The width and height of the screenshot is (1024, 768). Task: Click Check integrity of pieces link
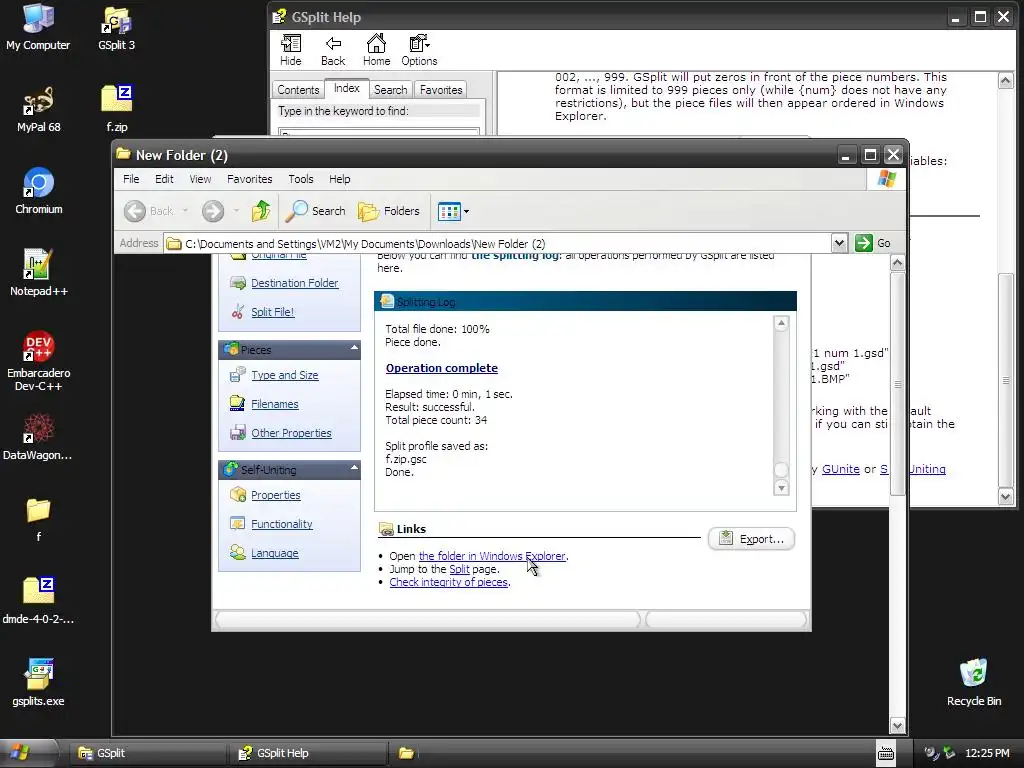point(449,582)
